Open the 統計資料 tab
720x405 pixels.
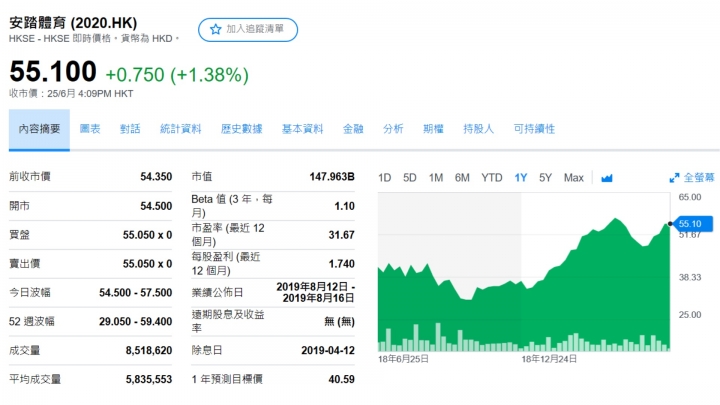(180, 129)
